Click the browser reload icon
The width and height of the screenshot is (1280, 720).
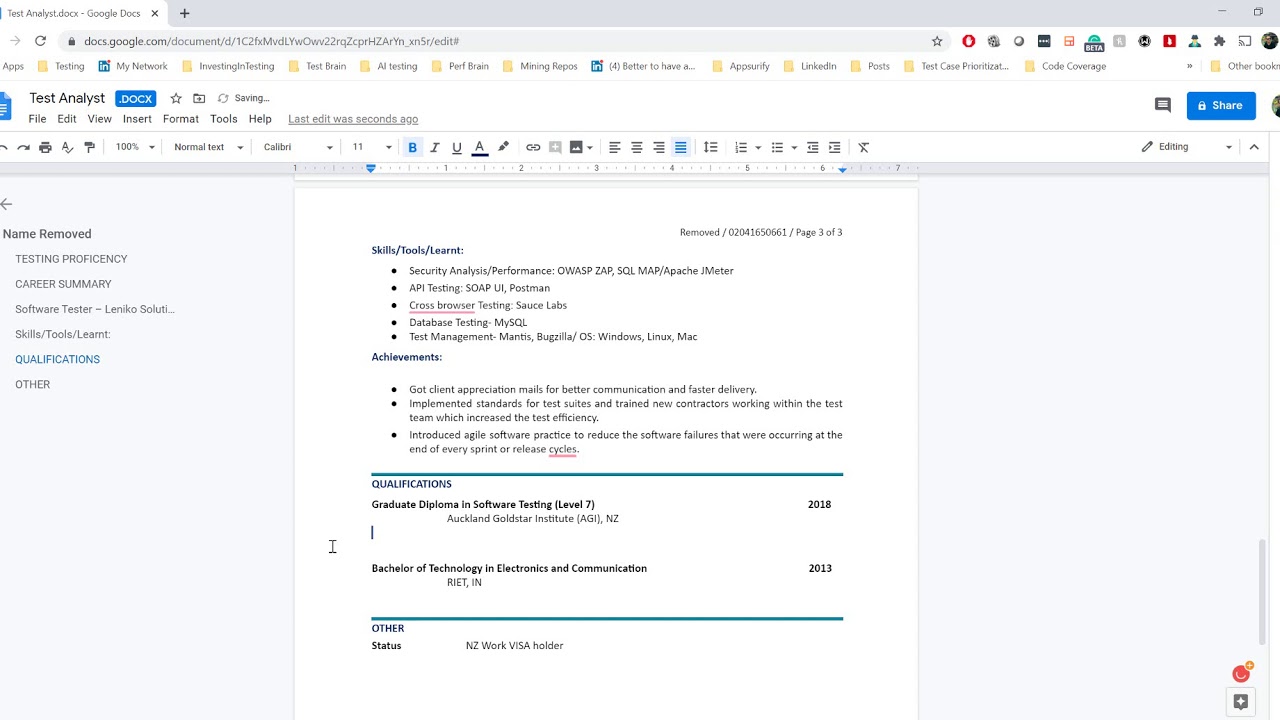[40, 41]
